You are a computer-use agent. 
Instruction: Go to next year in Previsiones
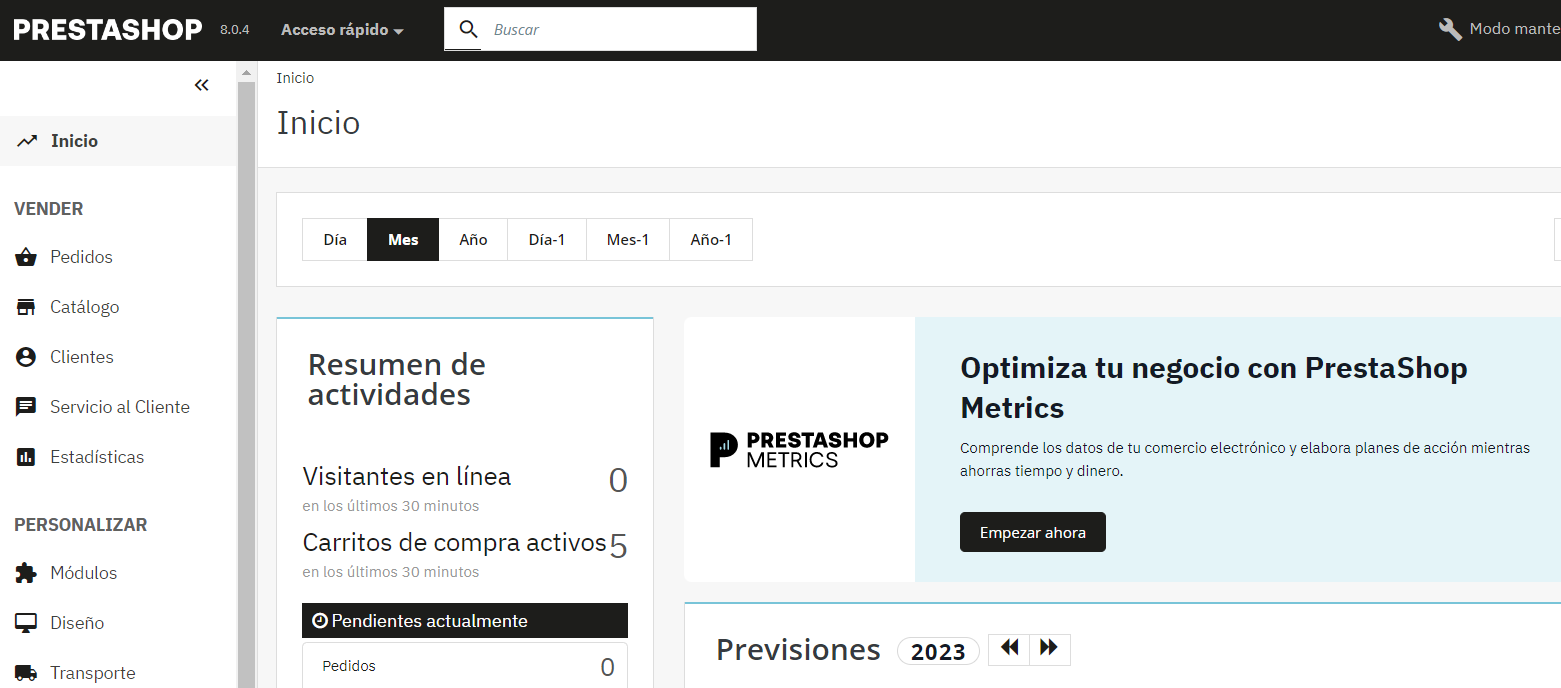(x=1049, y=649)
